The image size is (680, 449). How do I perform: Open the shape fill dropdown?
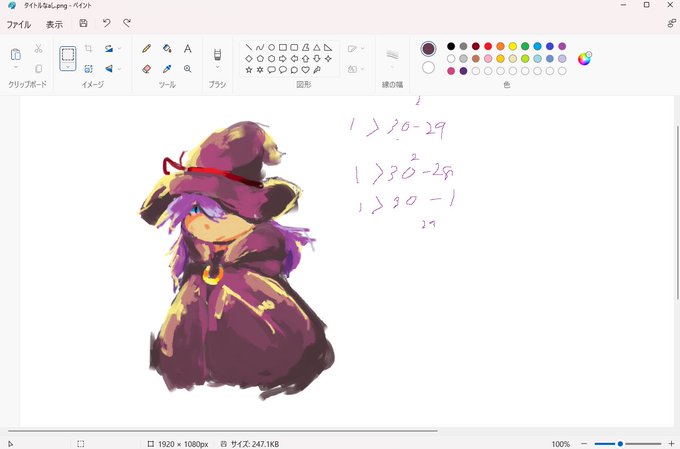click(356, 69)
